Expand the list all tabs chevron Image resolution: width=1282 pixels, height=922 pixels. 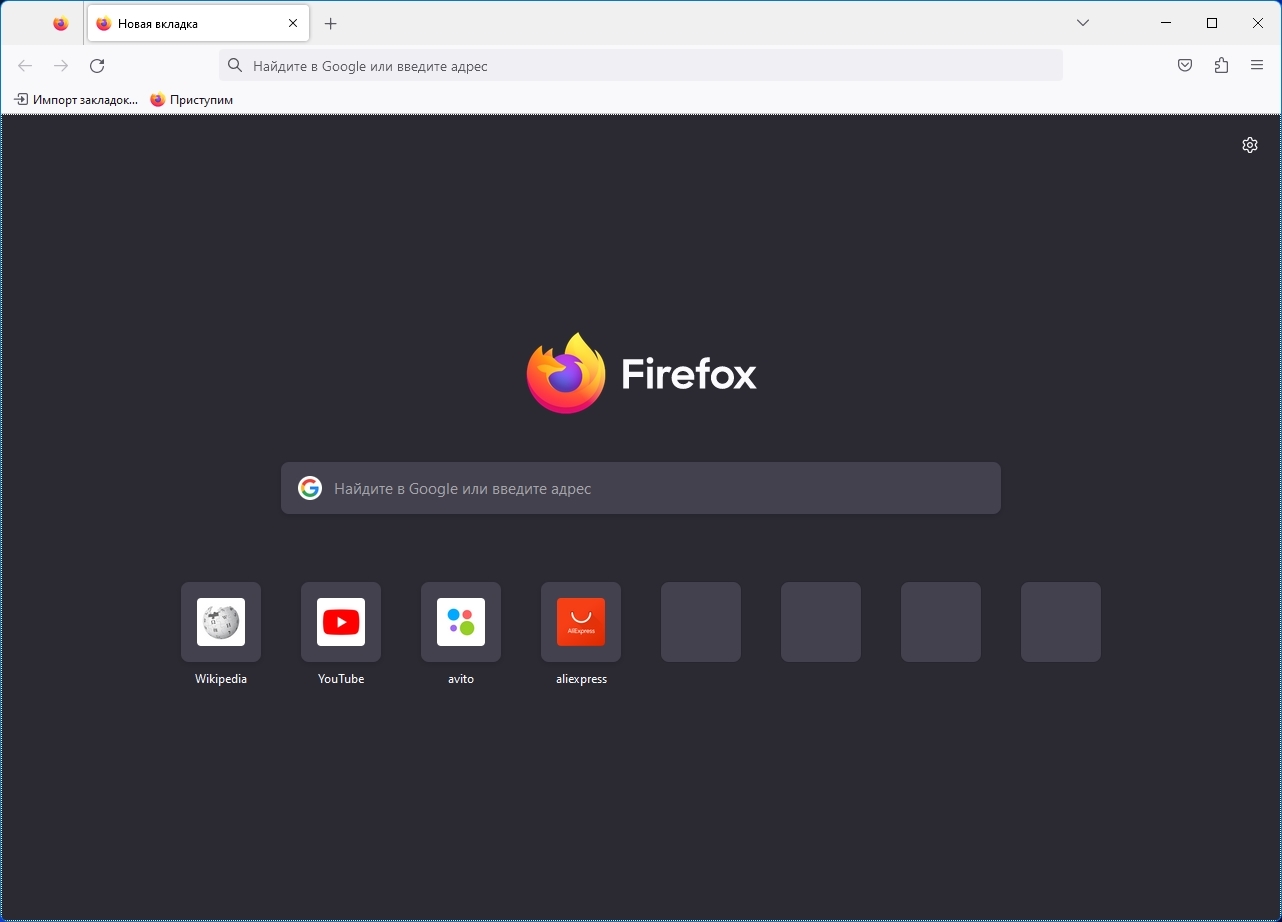[1083, 23]
